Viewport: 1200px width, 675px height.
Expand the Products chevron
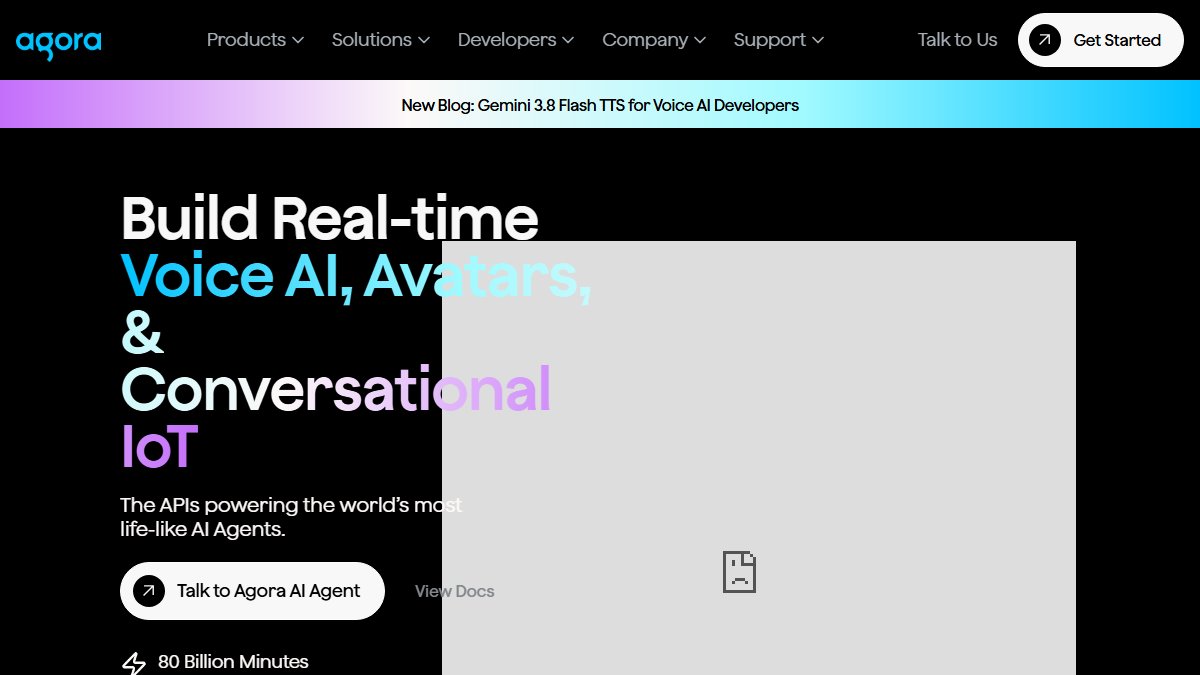point(297,40)
